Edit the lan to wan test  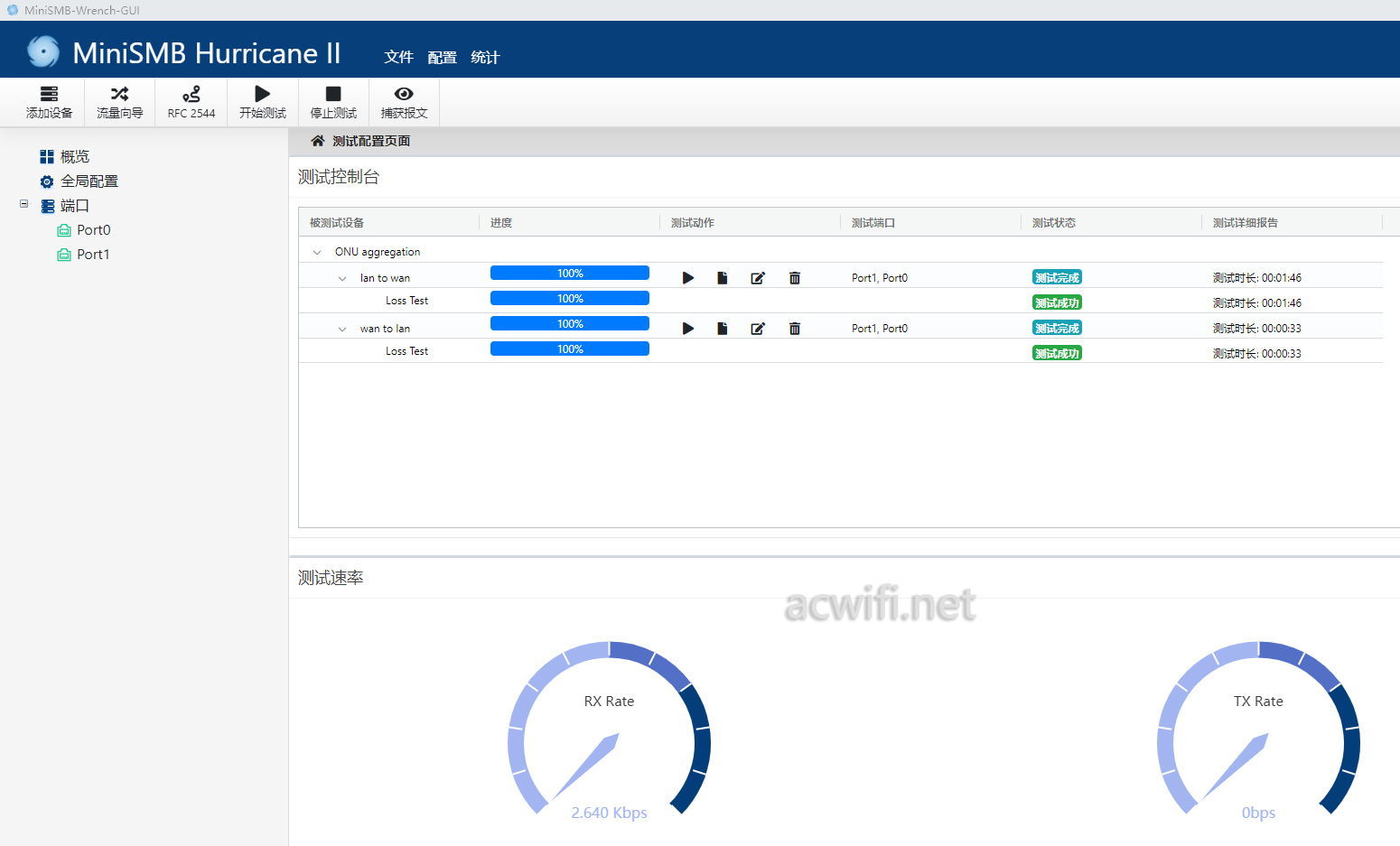(758, 278)
